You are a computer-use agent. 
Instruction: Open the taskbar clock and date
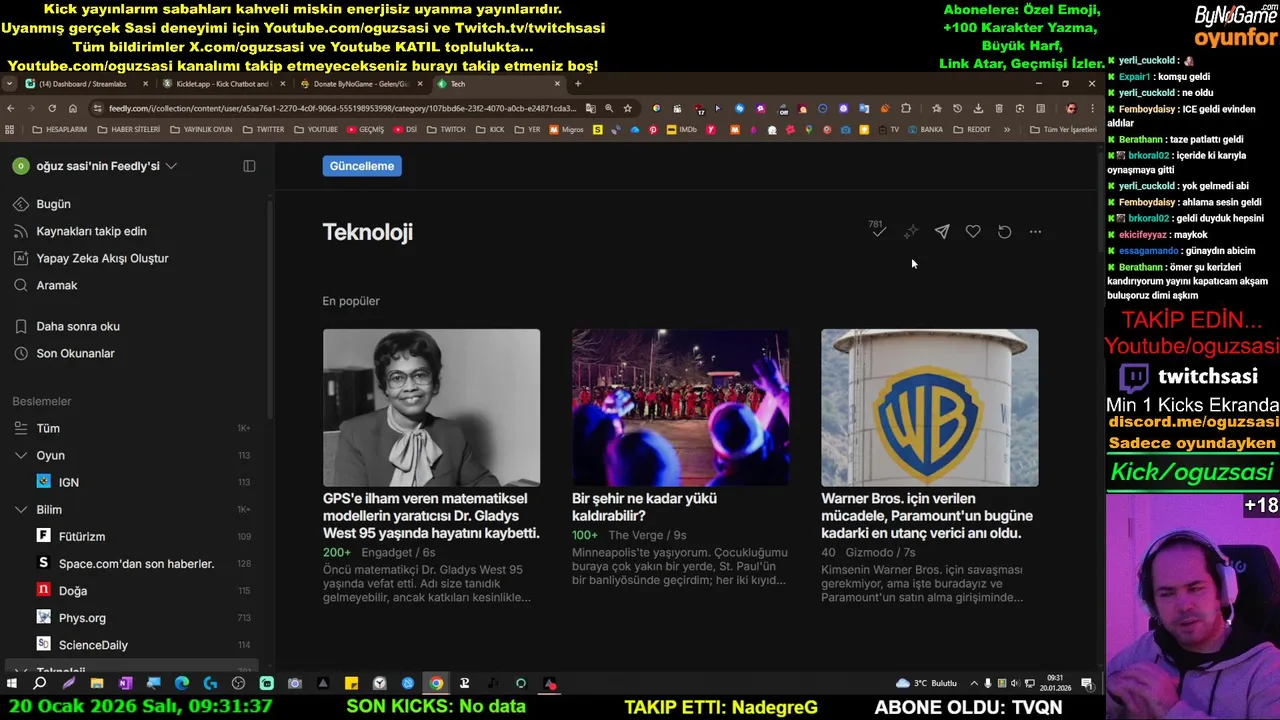1055,684
